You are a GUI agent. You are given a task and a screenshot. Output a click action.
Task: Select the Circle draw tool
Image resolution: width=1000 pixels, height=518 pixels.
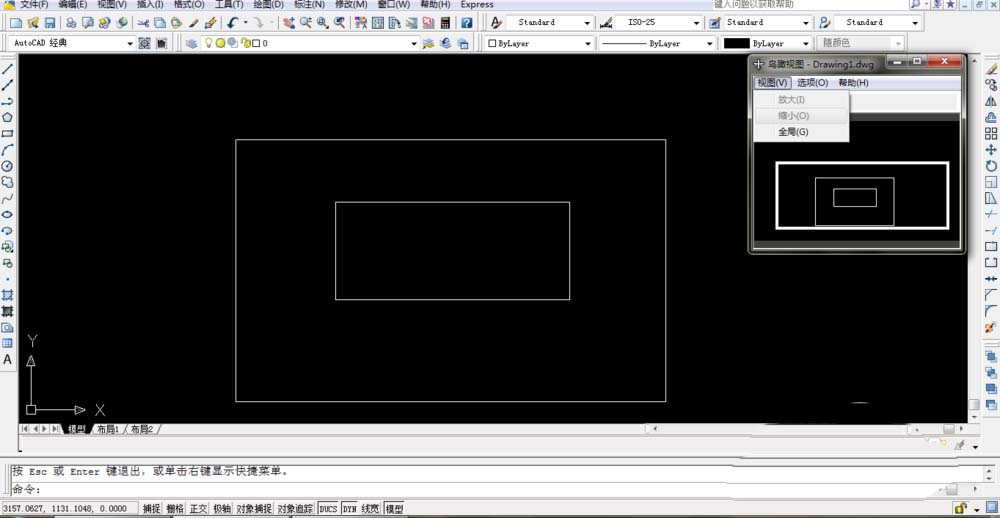(8, 166)
